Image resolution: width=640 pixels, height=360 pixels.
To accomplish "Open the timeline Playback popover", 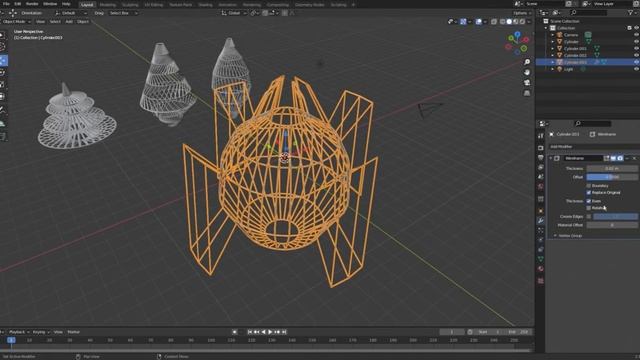I will [18, 332].
